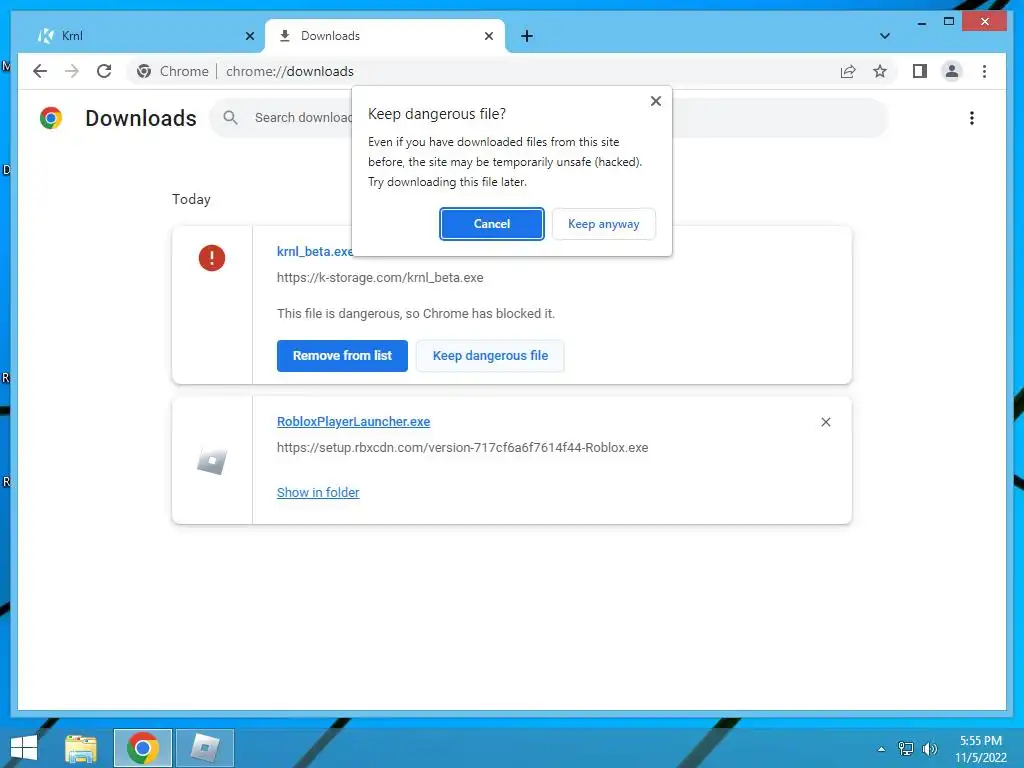Open Chrome's three-dot main menu

click(x=984, y=71)
